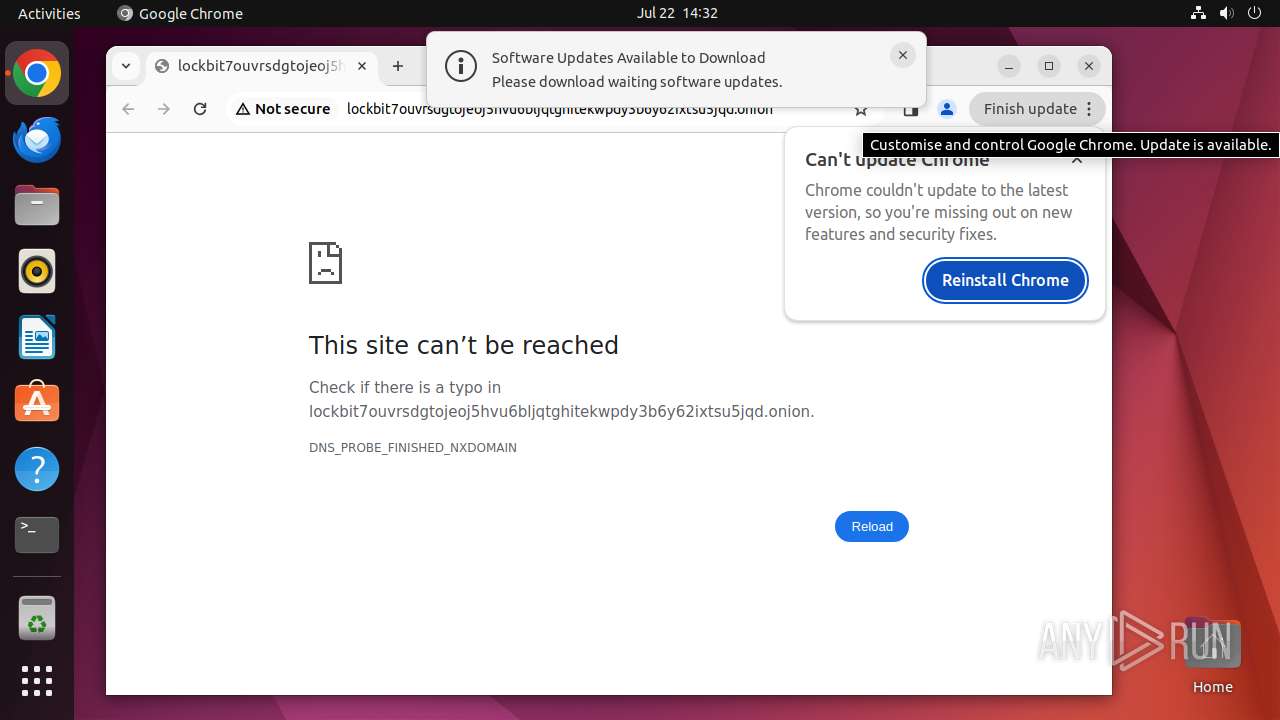The height and width of the screenshot is (720, 1280).
Task: Launch Terminal from the dock
Action: tap(37, 535)
